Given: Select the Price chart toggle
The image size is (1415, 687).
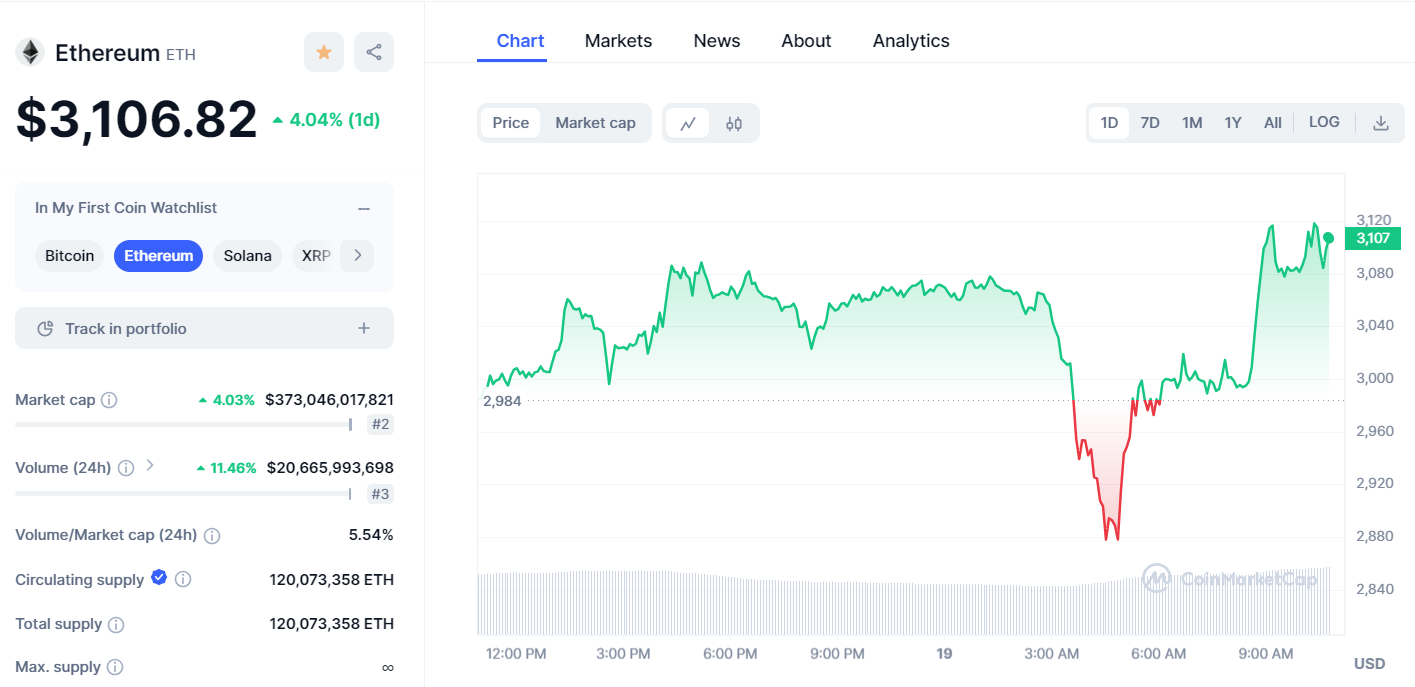Looking at the screenshot, I should click(x=511, y=123).
